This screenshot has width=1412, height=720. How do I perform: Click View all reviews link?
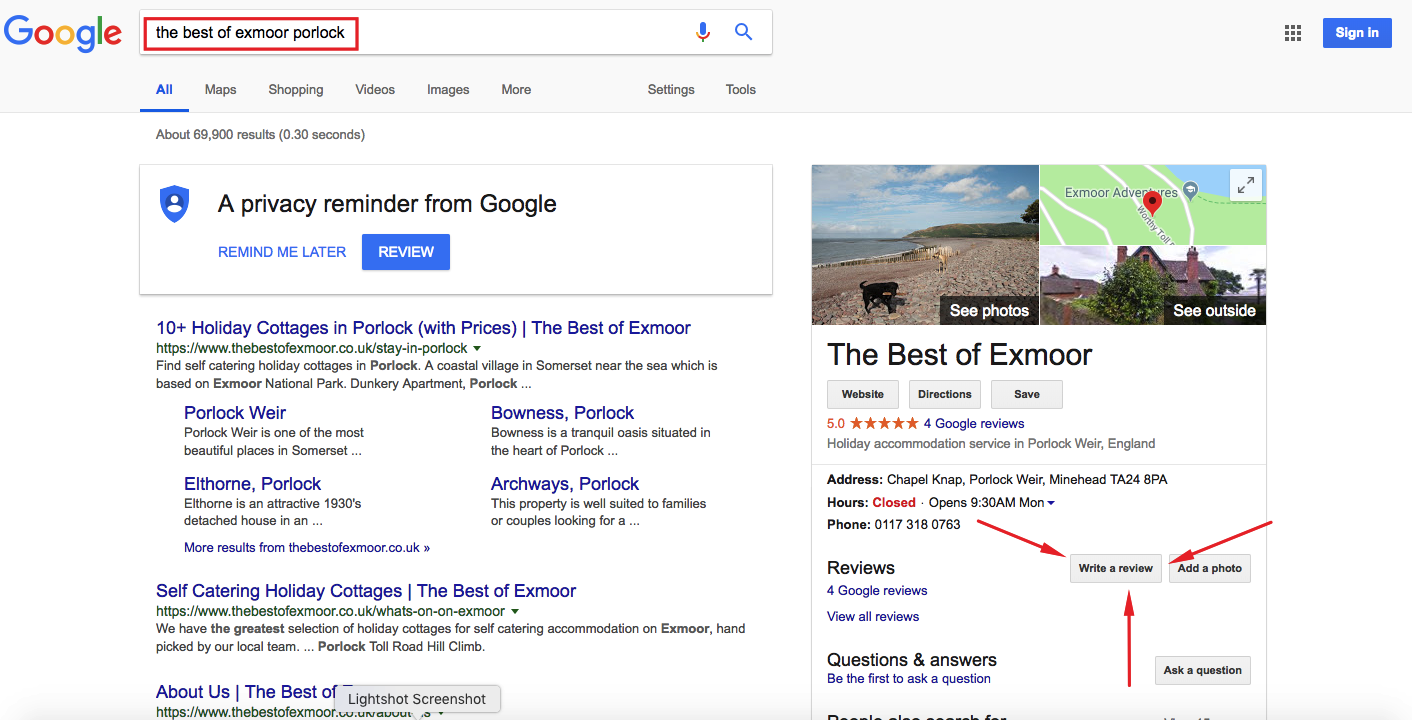pyautogui.click(x=873, y=617)
